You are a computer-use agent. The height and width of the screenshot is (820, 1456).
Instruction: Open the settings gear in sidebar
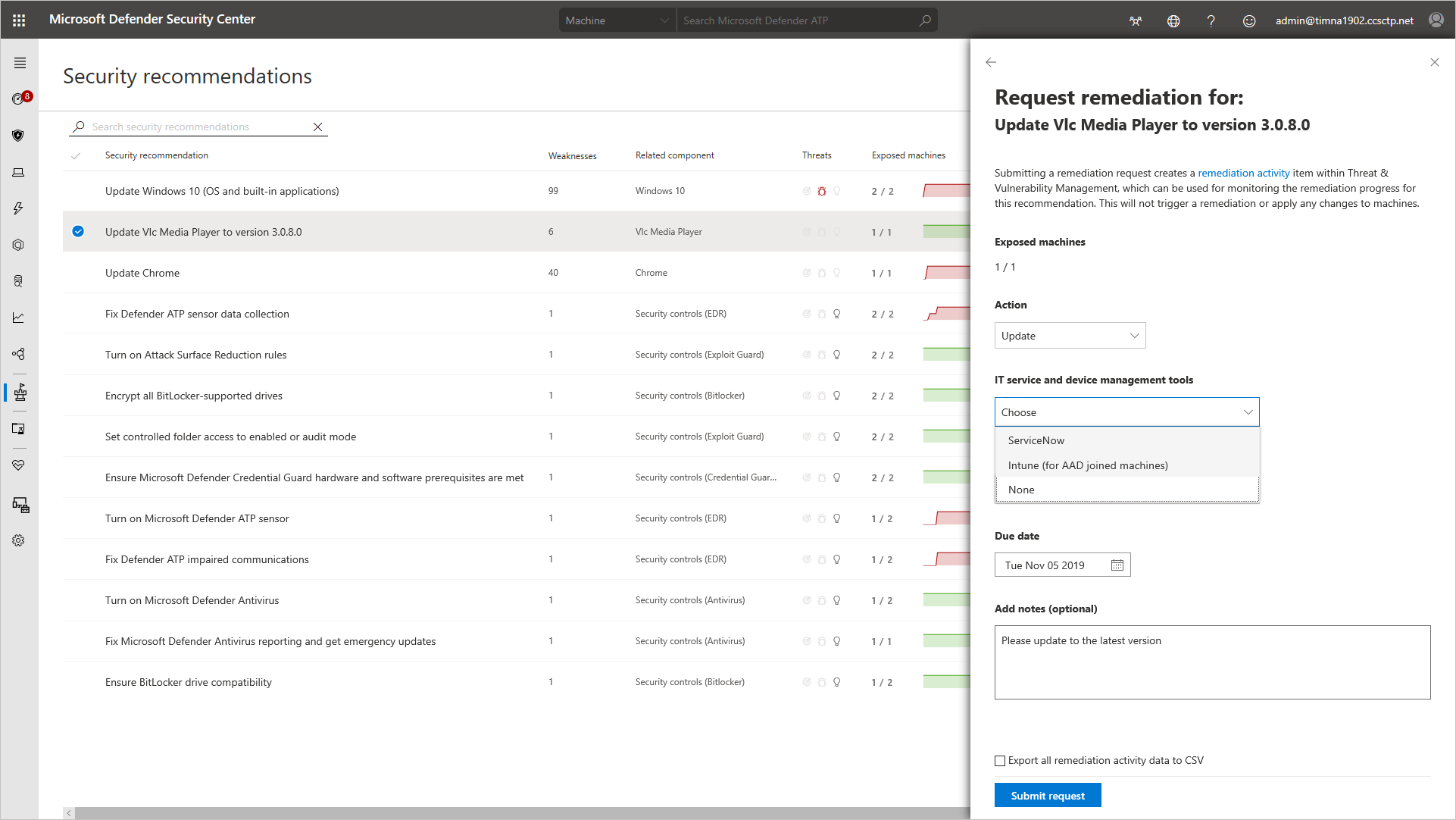[18, 540]
